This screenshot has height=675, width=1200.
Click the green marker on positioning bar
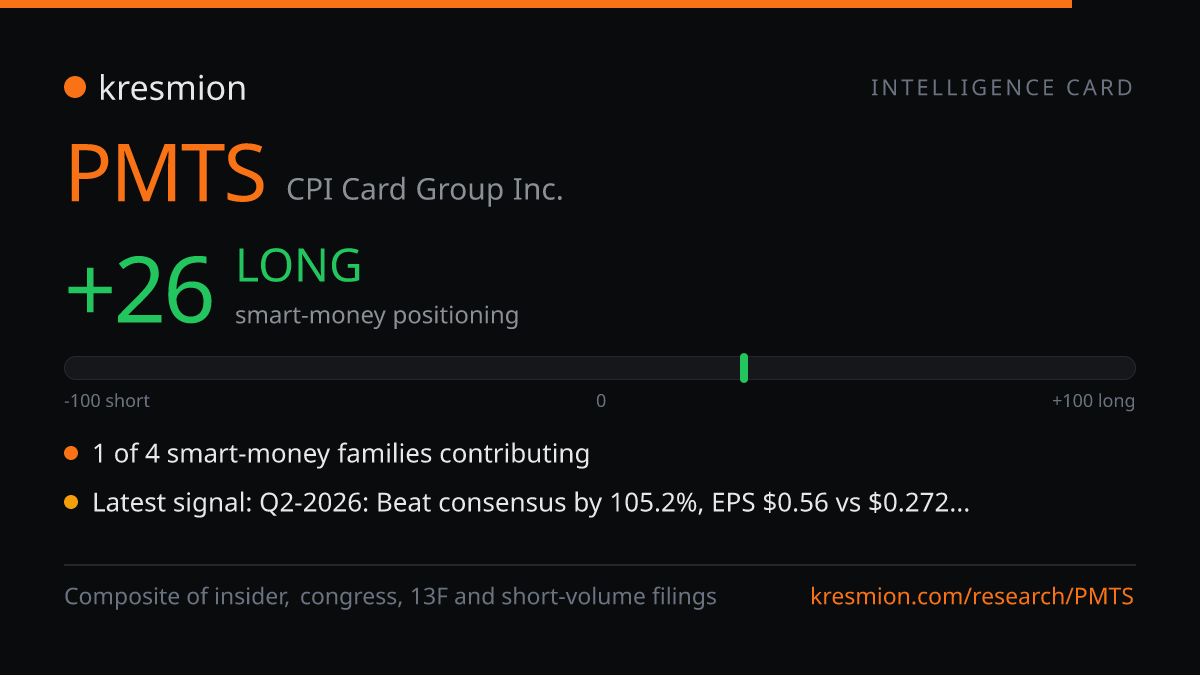[744, 368]
